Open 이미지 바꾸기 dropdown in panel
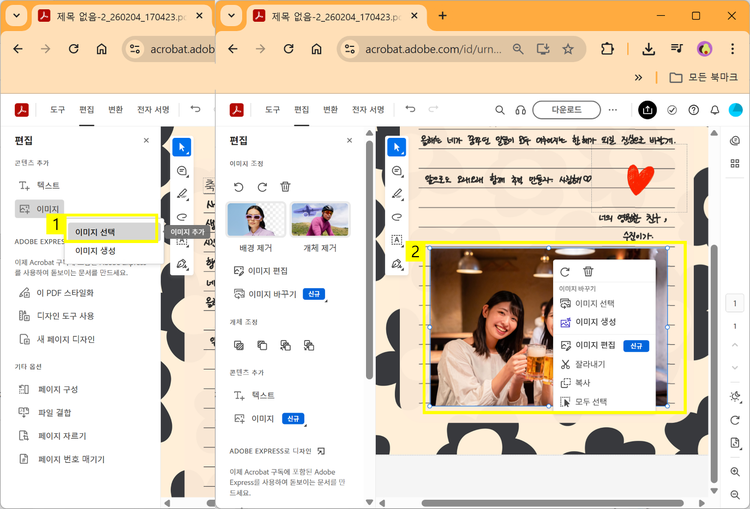 tap(280, 294)
